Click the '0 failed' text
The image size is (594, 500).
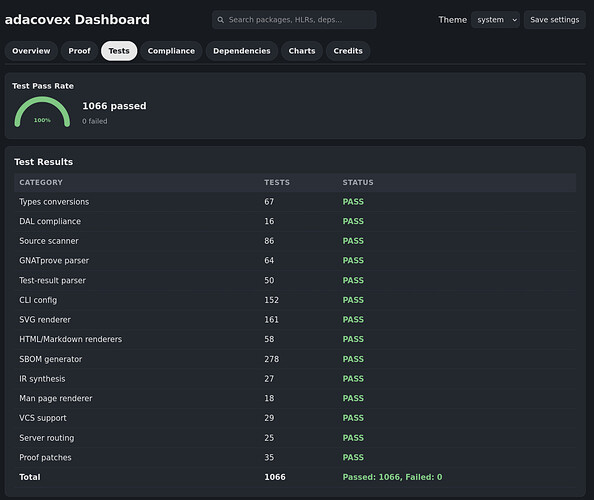(x=95, y=121)
